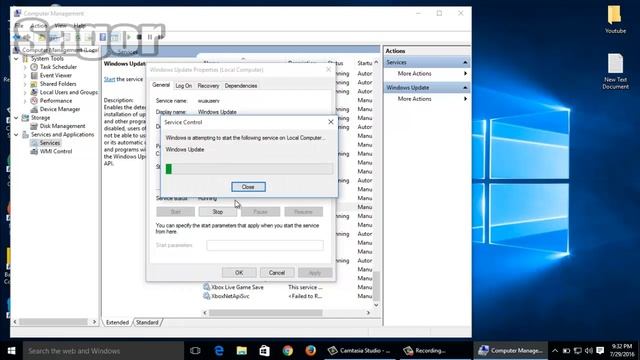The image size is (640, 360).
Task: Switch to the Dependencies tab
Action: [241, 86]
